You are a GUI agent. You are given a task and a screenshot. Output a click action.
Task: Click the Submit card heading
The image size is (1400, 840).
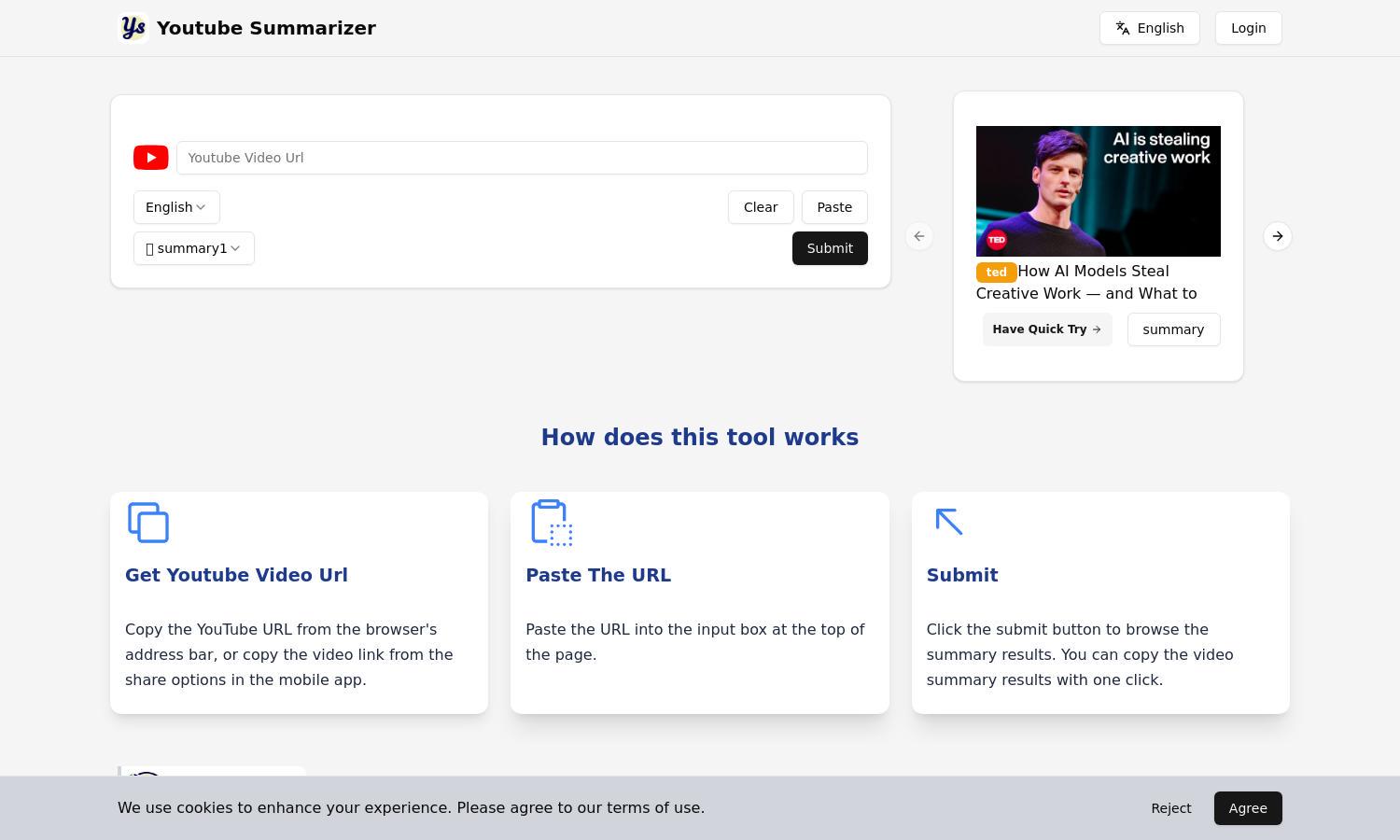(962, 575)
